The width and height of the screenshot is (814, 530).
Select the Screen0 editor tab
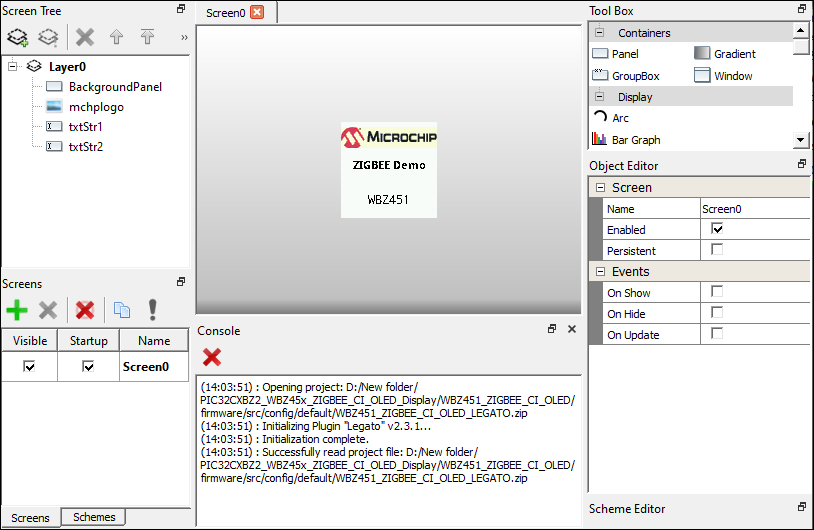tap(225, 12)
